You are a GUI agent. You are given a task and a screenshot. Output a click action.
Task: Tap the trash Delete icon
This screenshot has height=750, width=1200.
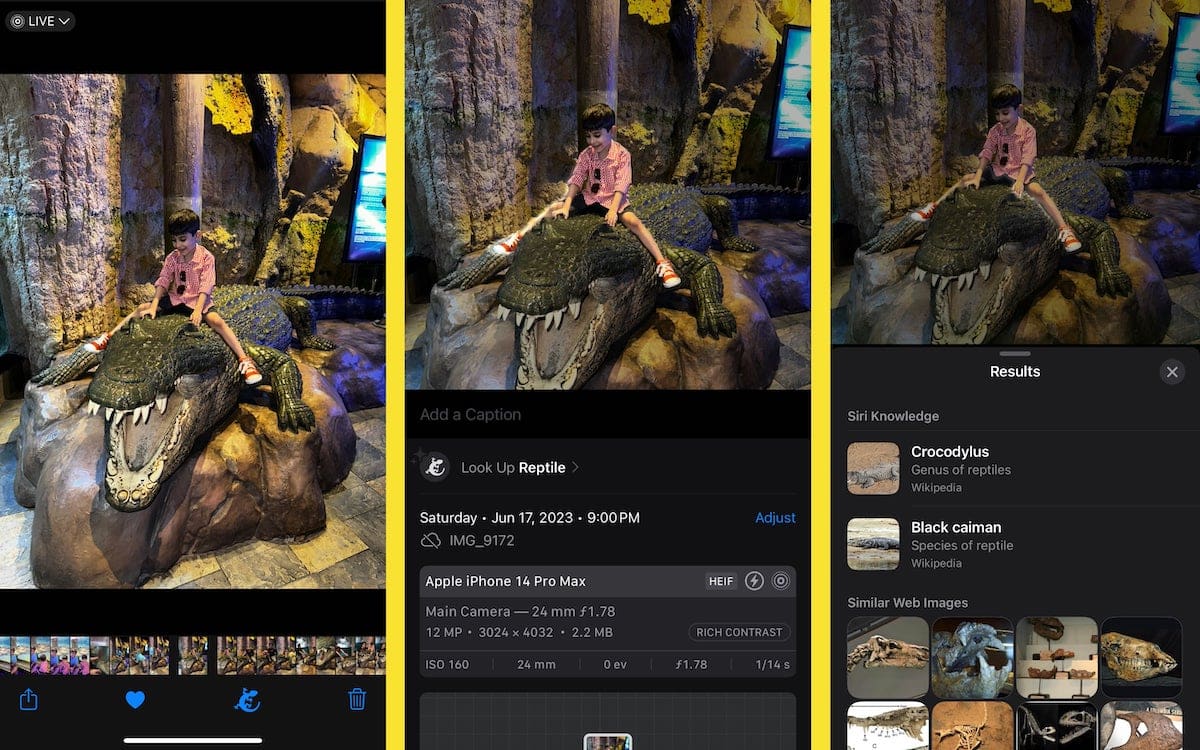pyautogui.click(x=357, y=700)
